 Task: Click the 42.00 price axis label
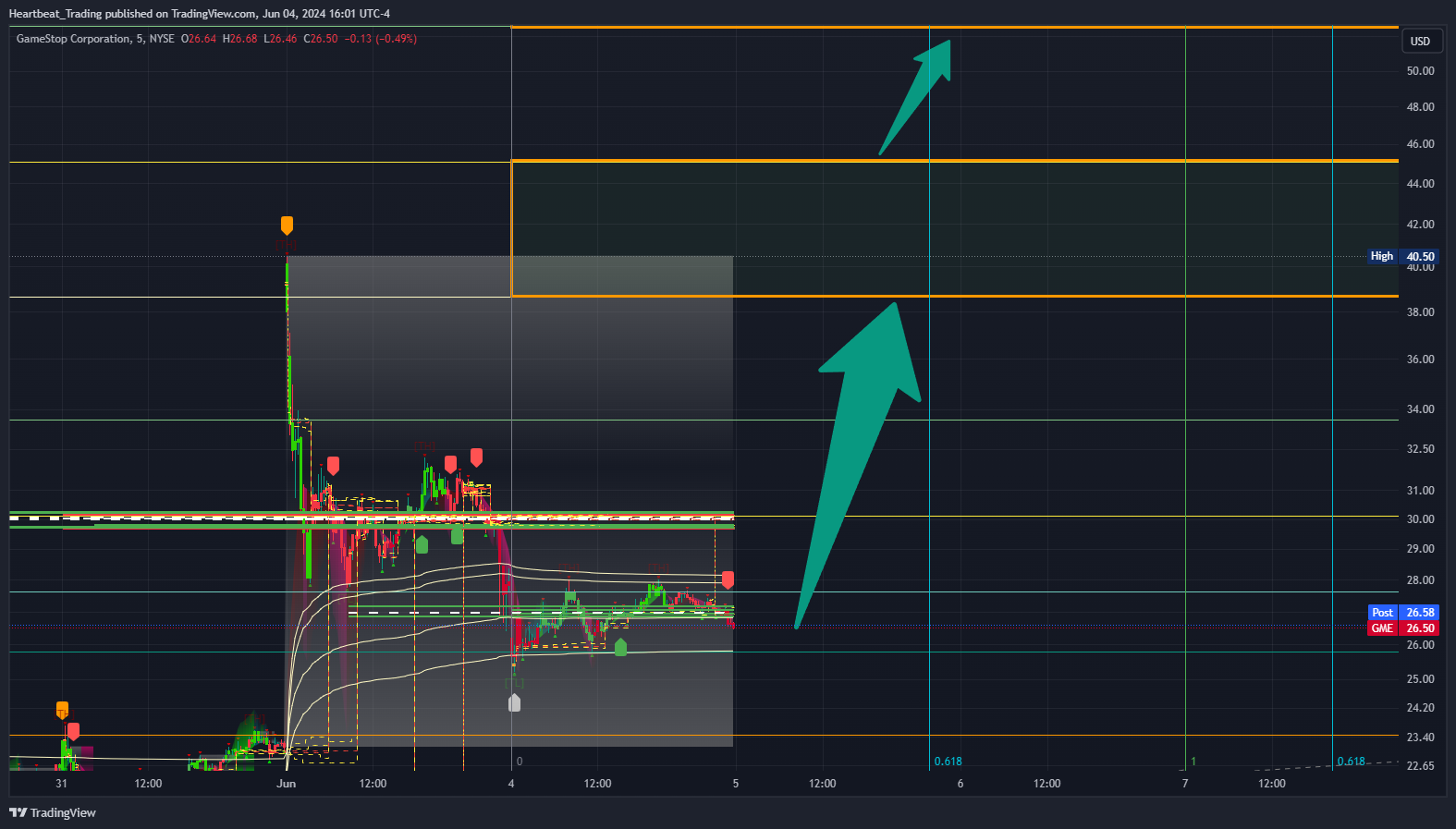(x=1420, y=224)
